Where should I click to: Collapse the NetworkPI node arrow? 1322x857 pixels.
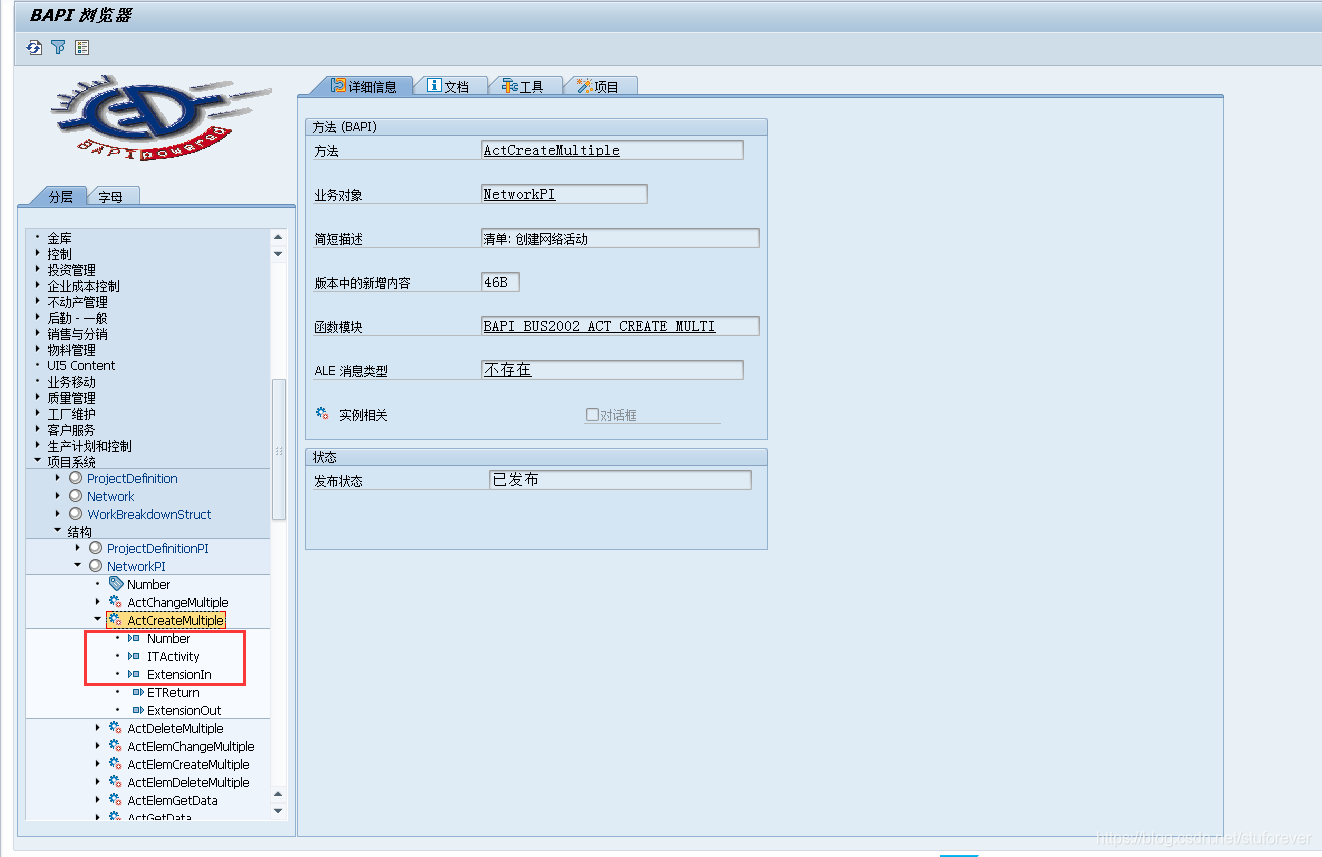pos(77,566)
